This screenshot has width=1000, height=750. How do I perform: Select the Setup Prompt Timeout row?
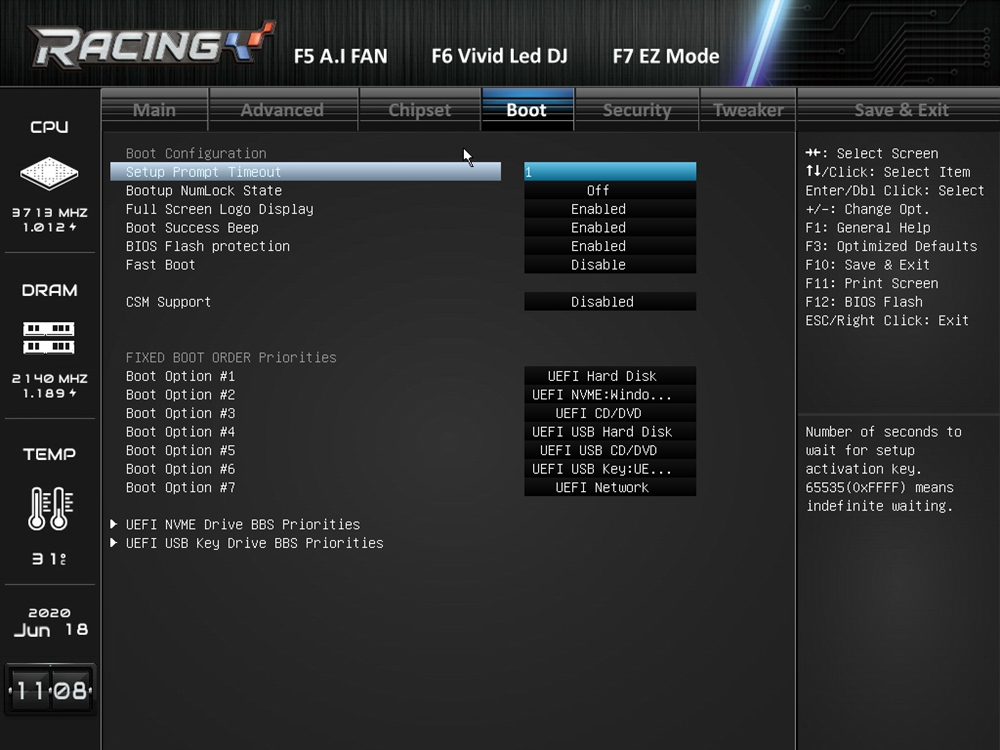click(305, 172)
